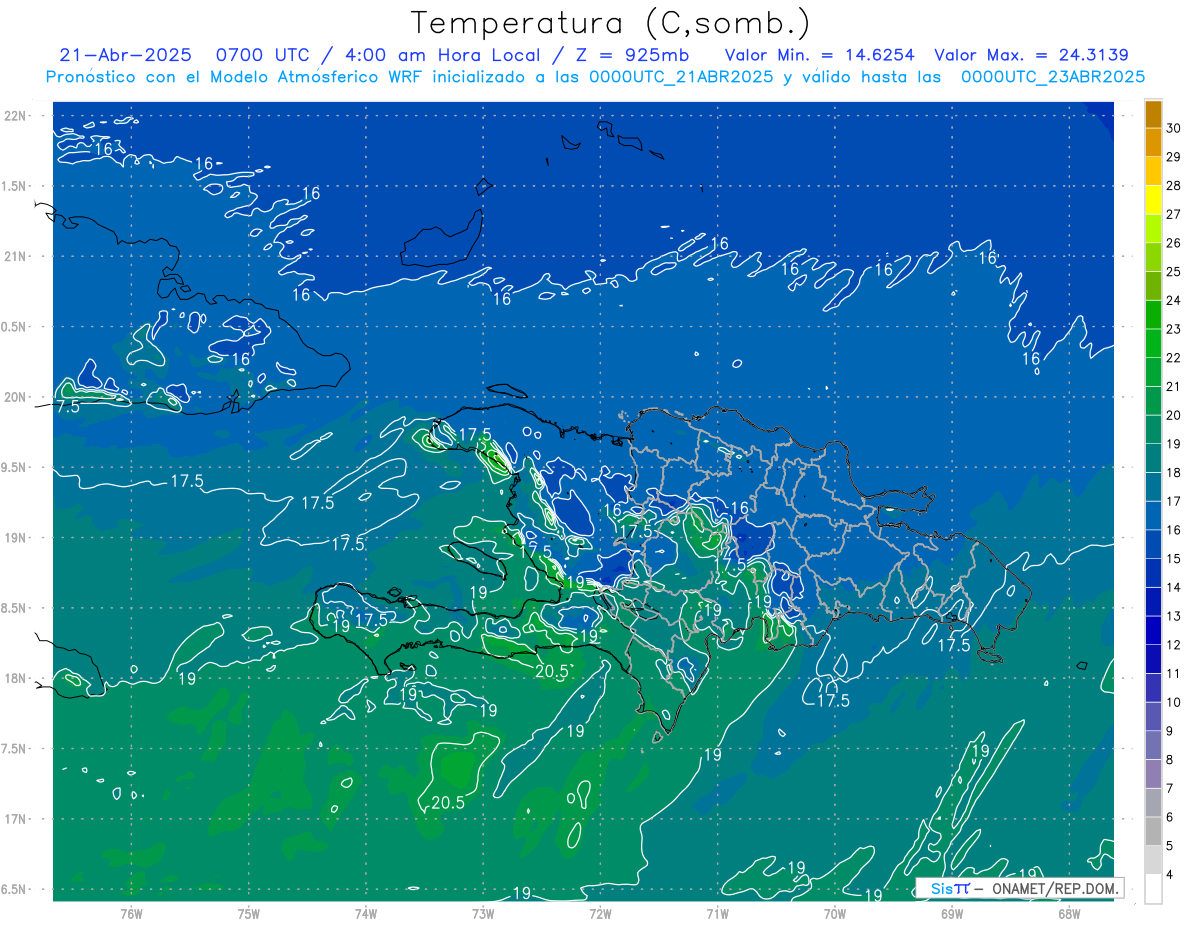Click the legend scale value 10
Screen dimensions: 1200x927
tap(1174, 702)
